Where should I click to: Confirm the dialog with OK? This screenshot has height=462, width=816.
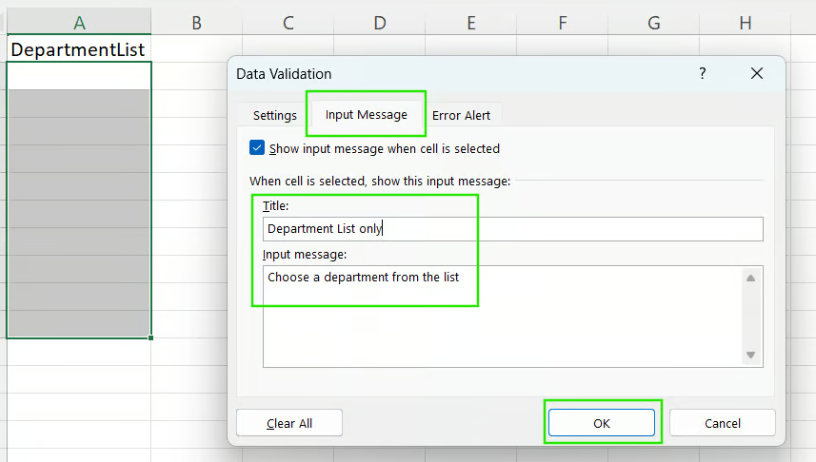point(601,423)
